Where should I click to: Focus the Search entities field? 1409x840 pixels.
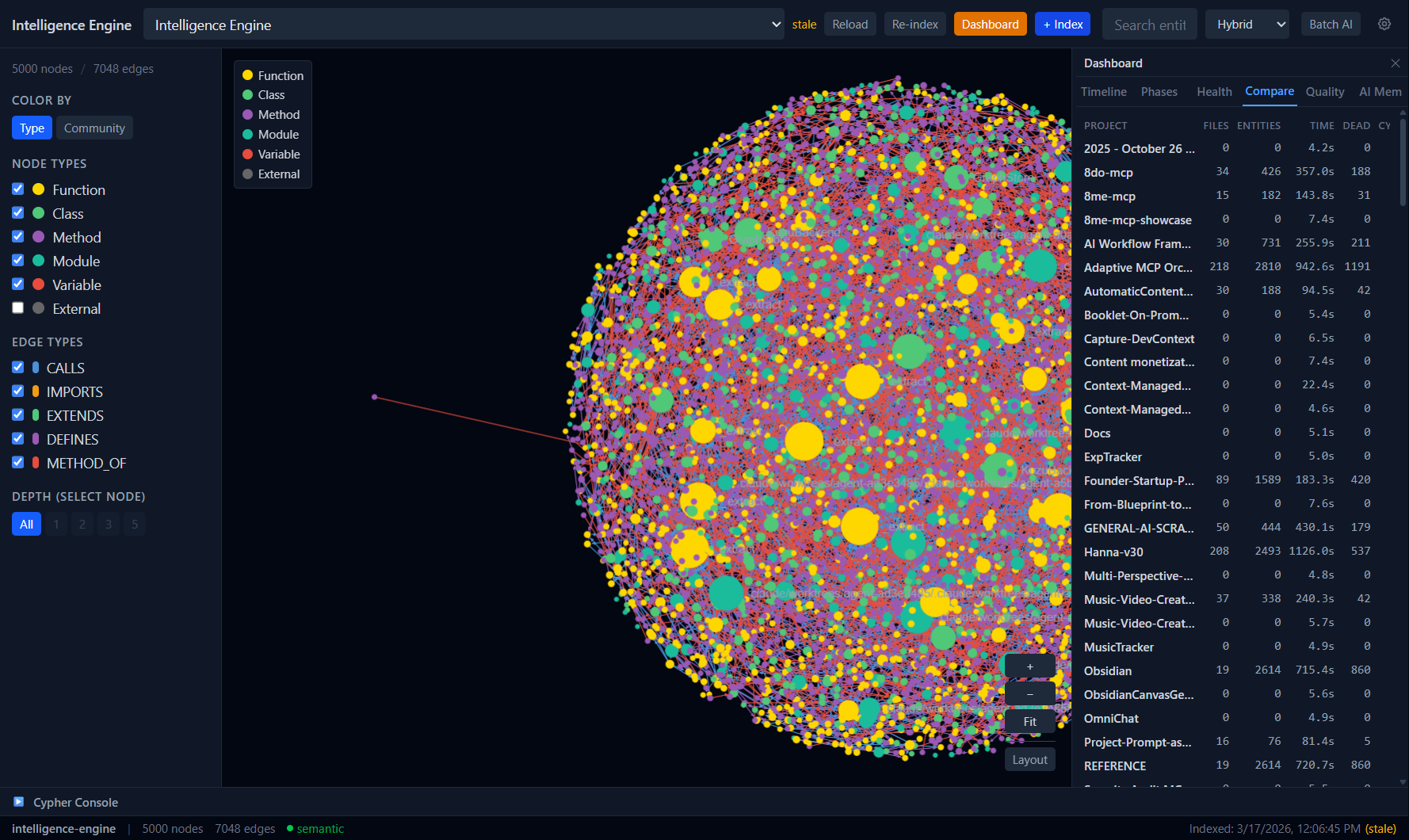tap(1149, 25)
